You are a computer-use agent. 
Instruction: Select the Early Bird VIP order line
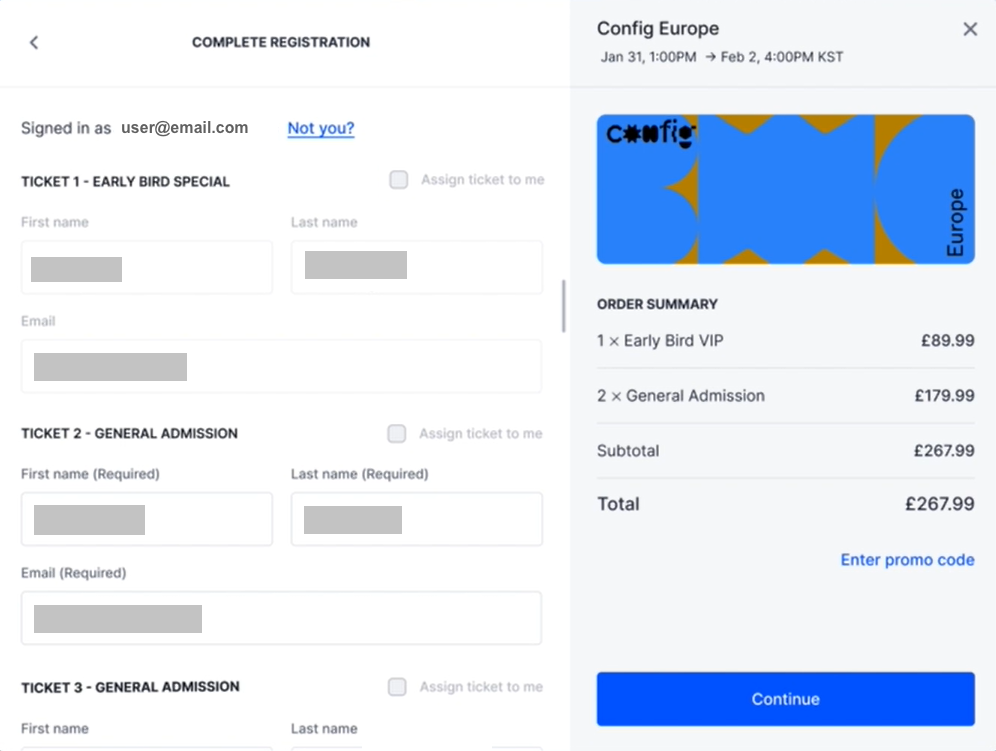(x=785, y=341)
